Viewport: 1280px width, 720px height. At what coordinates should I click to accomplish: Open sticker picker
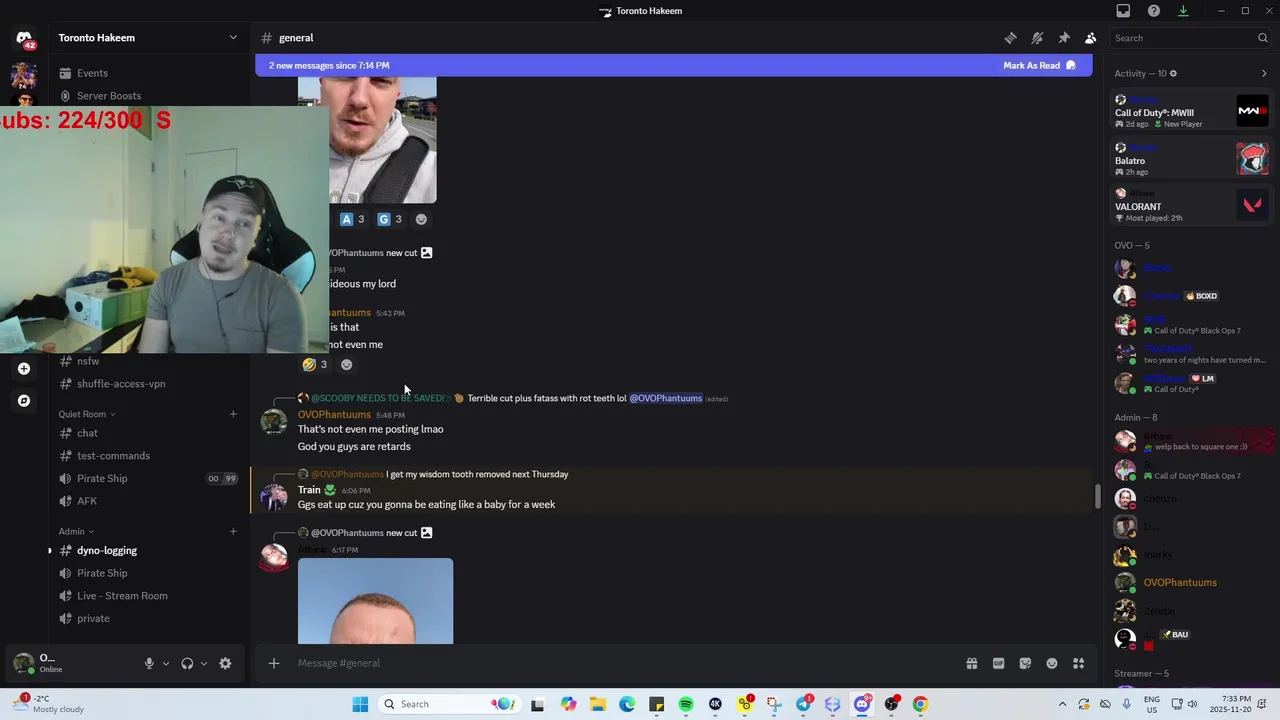pos(1025,663)
